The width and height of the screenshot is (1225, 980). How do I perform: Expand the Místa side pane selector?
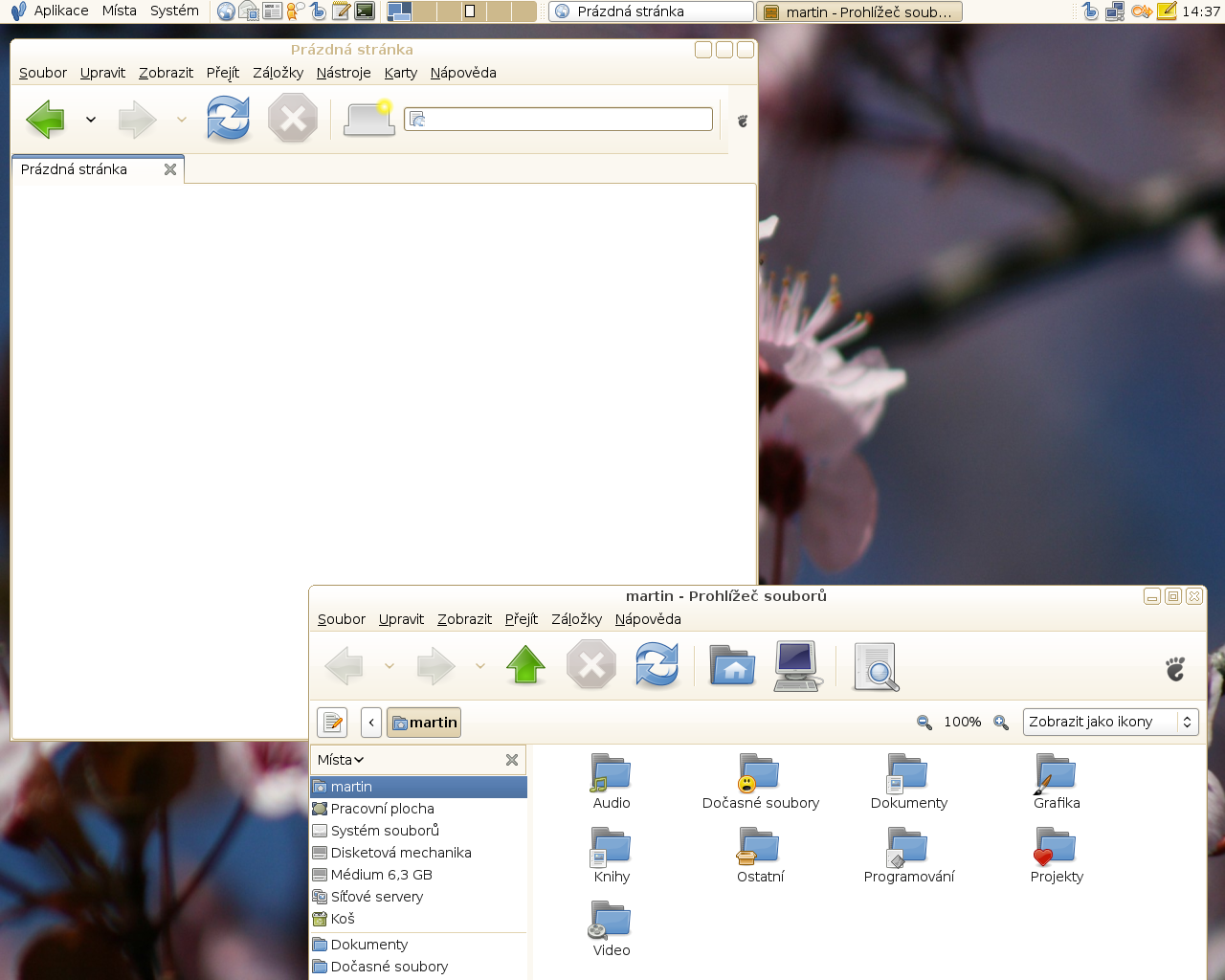pyautogui.click(x=341, y=760)
